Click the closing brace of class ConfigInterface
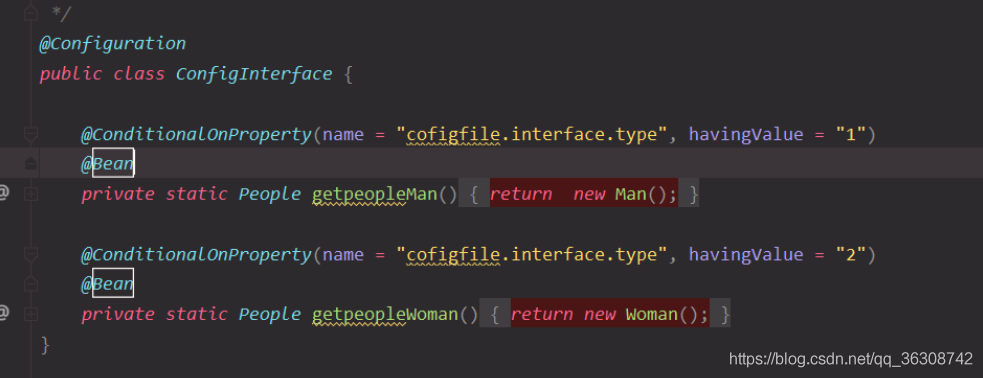This screenshot has height=378, width=983. [45, 345]
